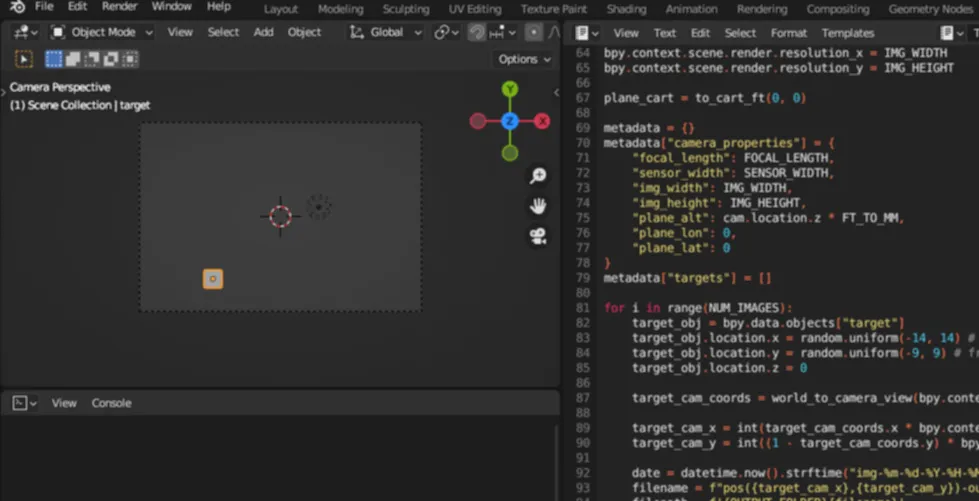Screen dimensions: 979x501
Task: Toggle snapping magnet button
Action: tap(477, 32)
